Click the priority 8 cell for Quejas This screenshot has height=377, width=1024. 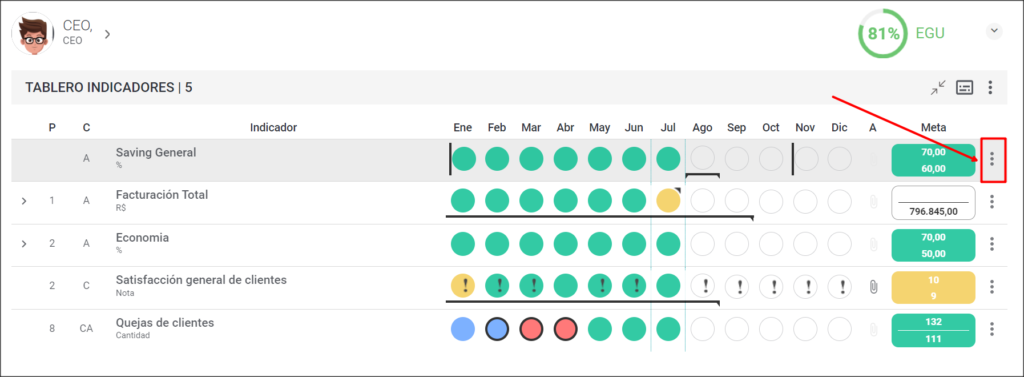click(x=52, y=329)
